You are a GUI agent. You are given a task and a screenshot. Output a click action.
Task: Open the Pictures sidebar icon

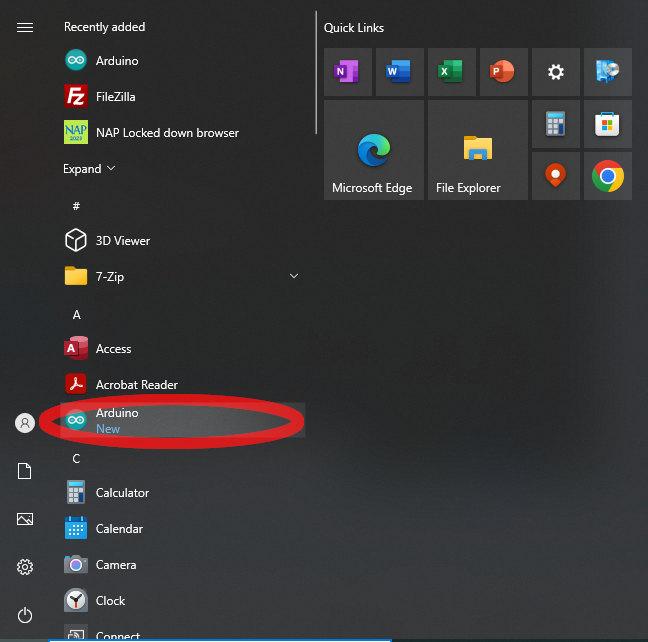[x=25, y=519]
